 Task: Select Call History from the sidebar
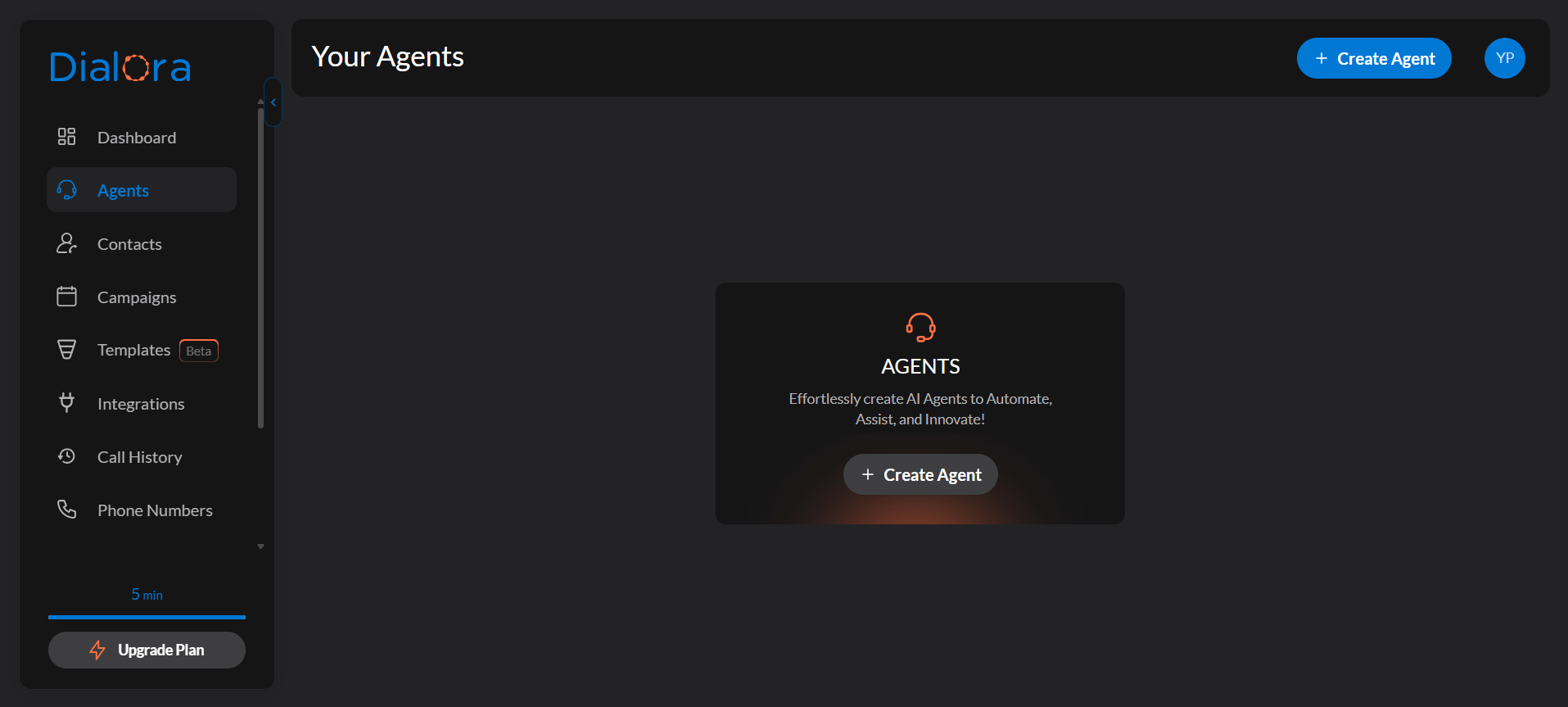pyautogui.click(x=139, y=457)
